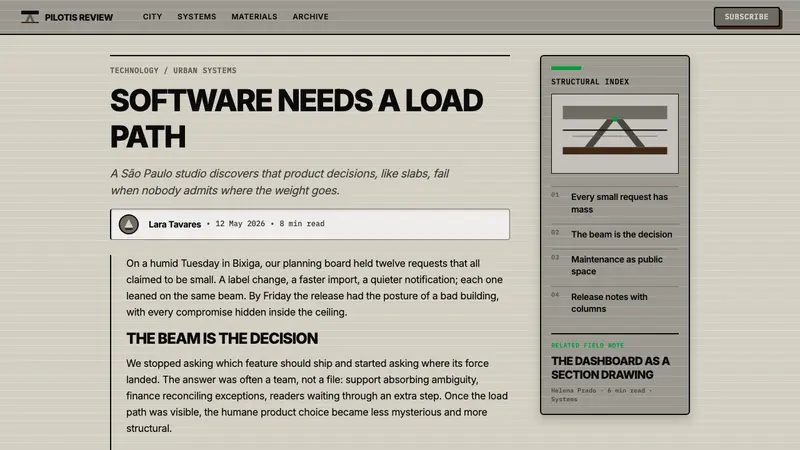Open the CITY navigation item
The height and width of the screenshot is (450, 800).
point(152,17)
